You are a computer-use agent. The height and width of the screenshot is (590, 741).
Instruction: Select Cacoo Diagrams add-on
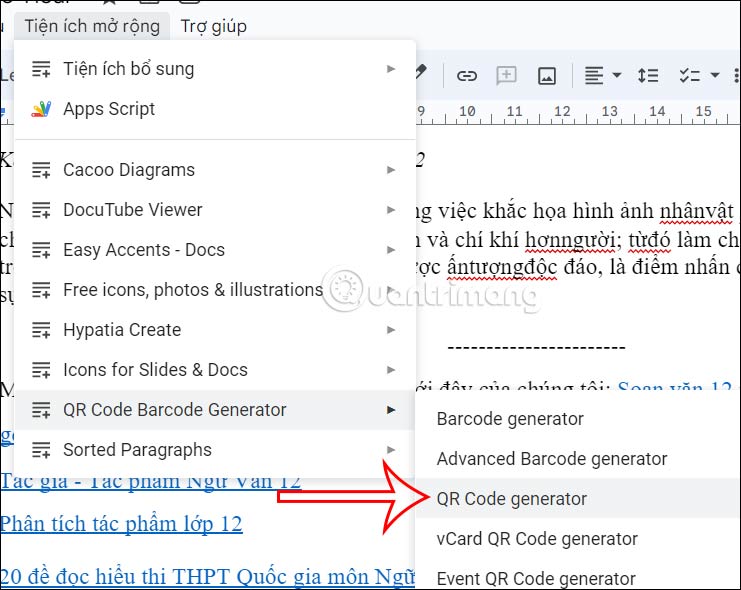coord(215,170)
